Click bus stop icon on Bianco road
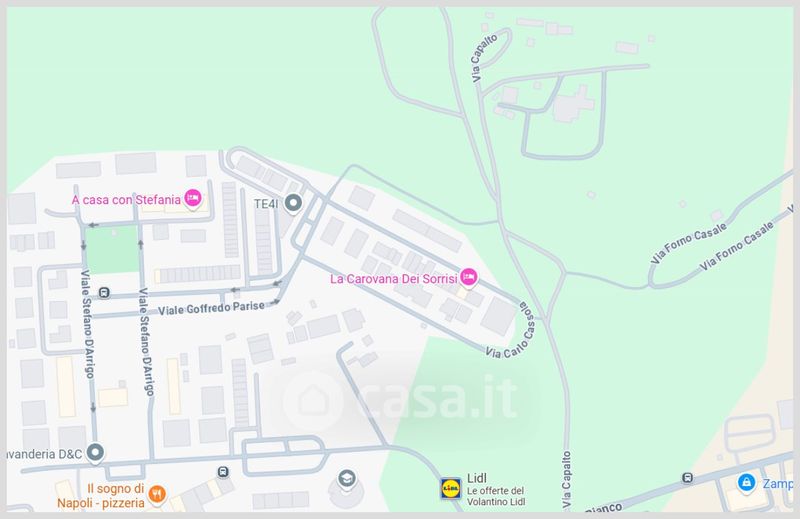Viewport: 800px width, 519px height. 687,478
